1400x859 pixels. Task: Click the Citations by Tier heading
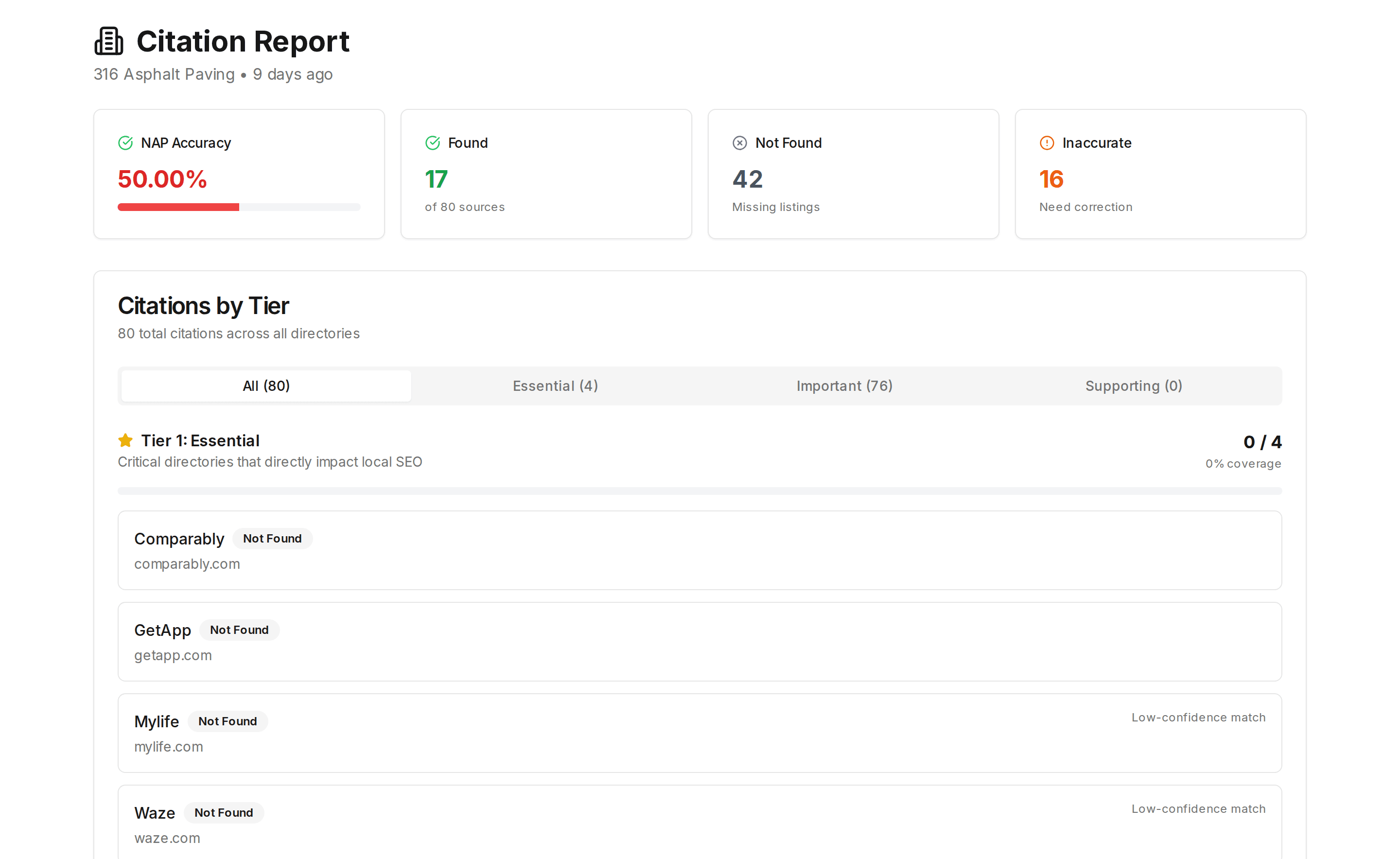tap(203, 306)
